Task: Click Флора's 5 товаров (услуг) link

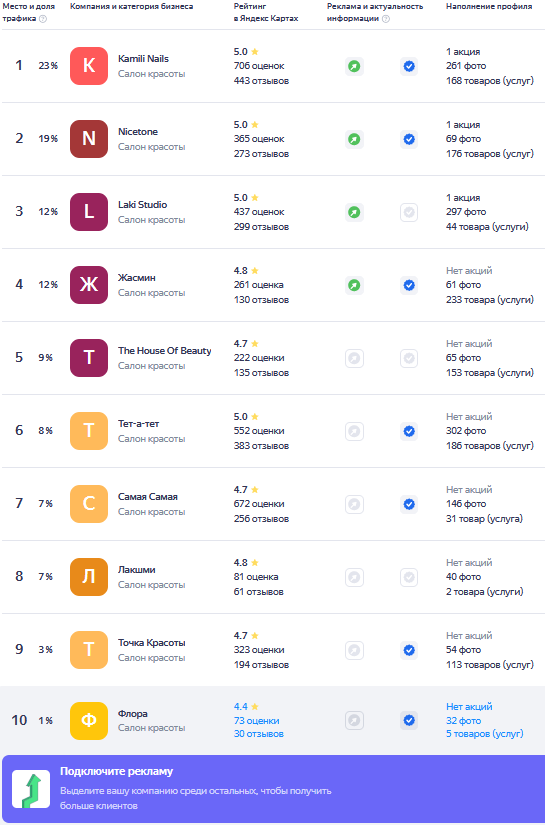Action: pos(485,734)
